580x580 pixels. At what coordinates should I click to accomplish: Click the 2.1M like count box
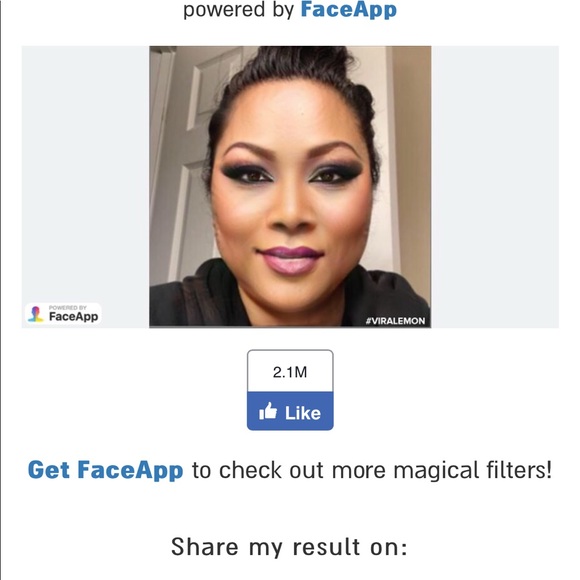pos(290,371)
